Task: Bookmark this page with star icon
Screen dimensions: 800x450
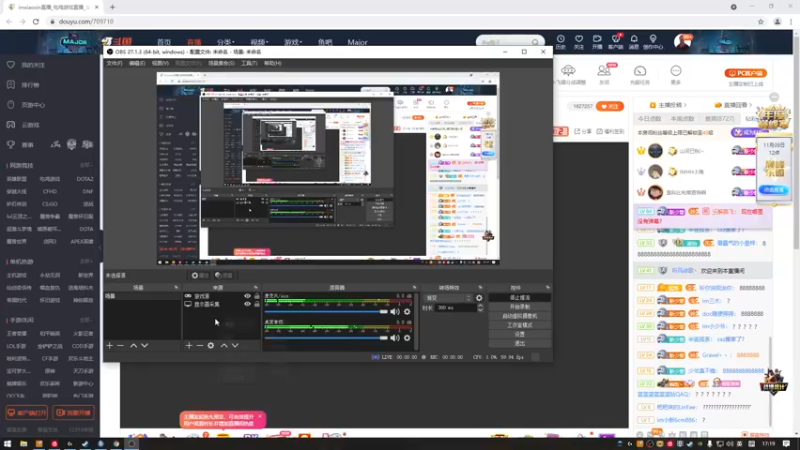Action: (761, 21)
